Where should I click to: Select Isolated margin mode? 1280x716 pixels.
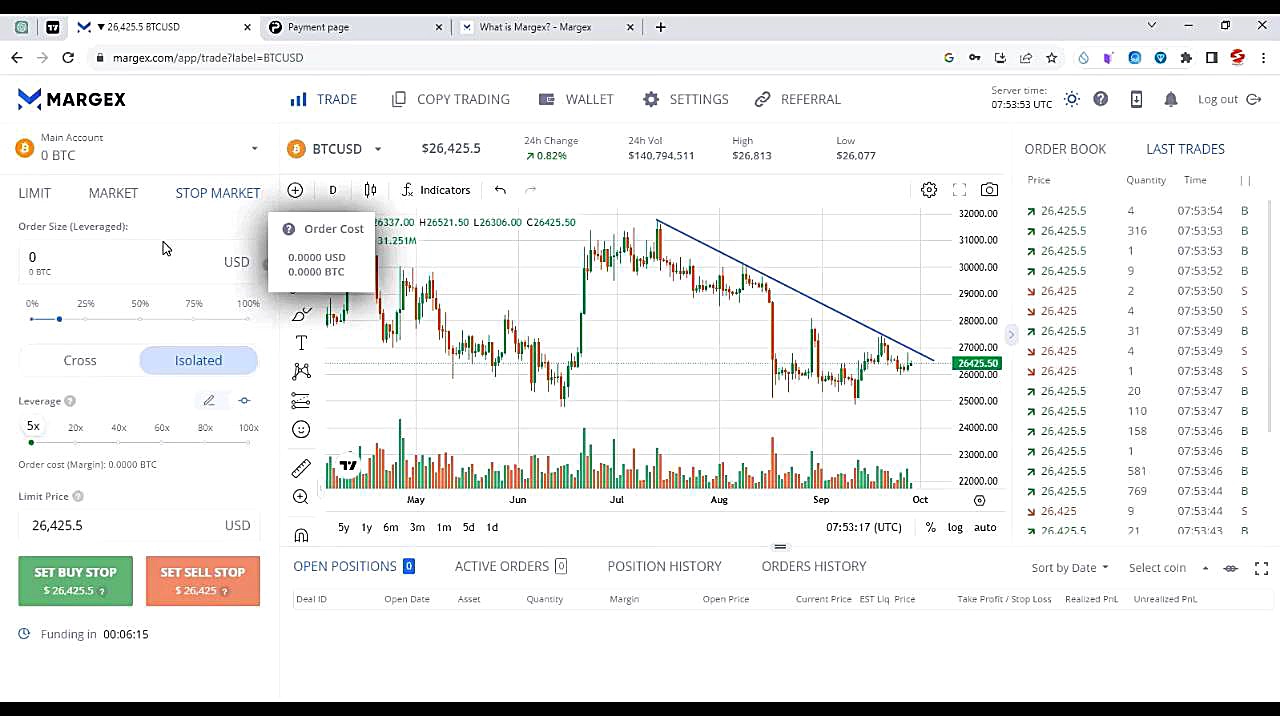click(x=198, y=360)
